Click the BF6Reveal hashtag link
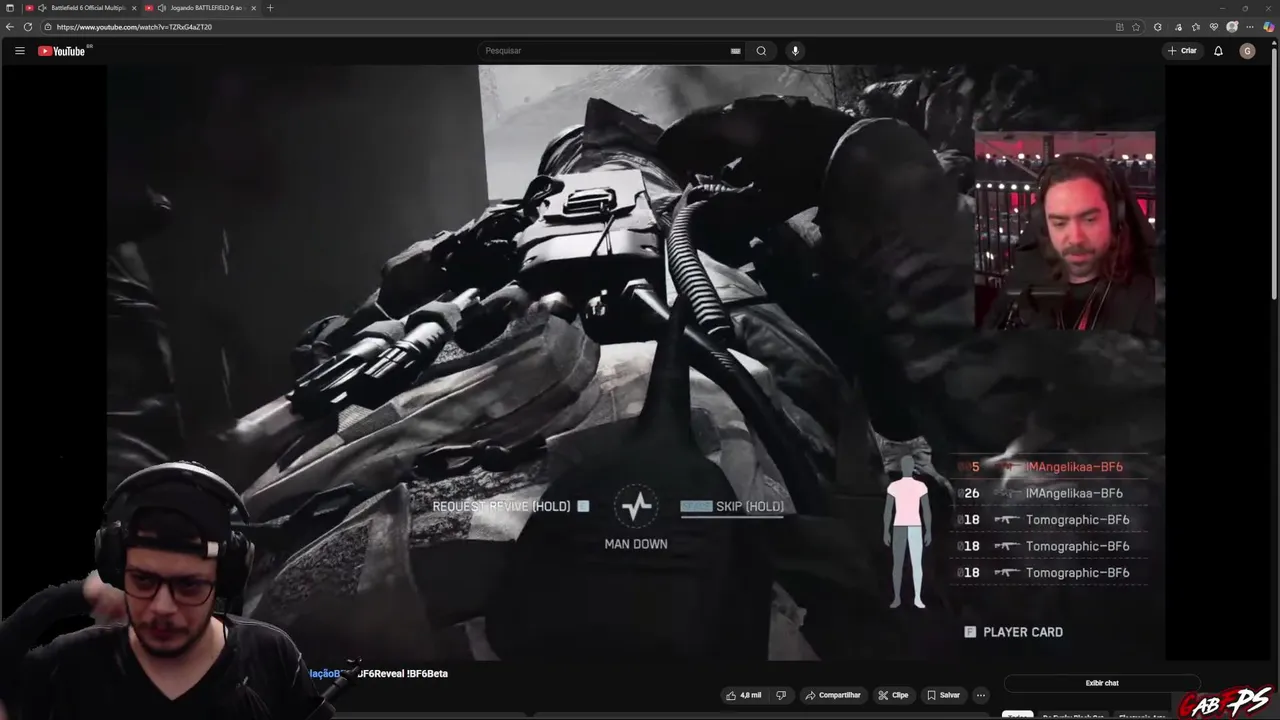The width and height of the screenshot is (1280, 720). [x=380, y=674]
